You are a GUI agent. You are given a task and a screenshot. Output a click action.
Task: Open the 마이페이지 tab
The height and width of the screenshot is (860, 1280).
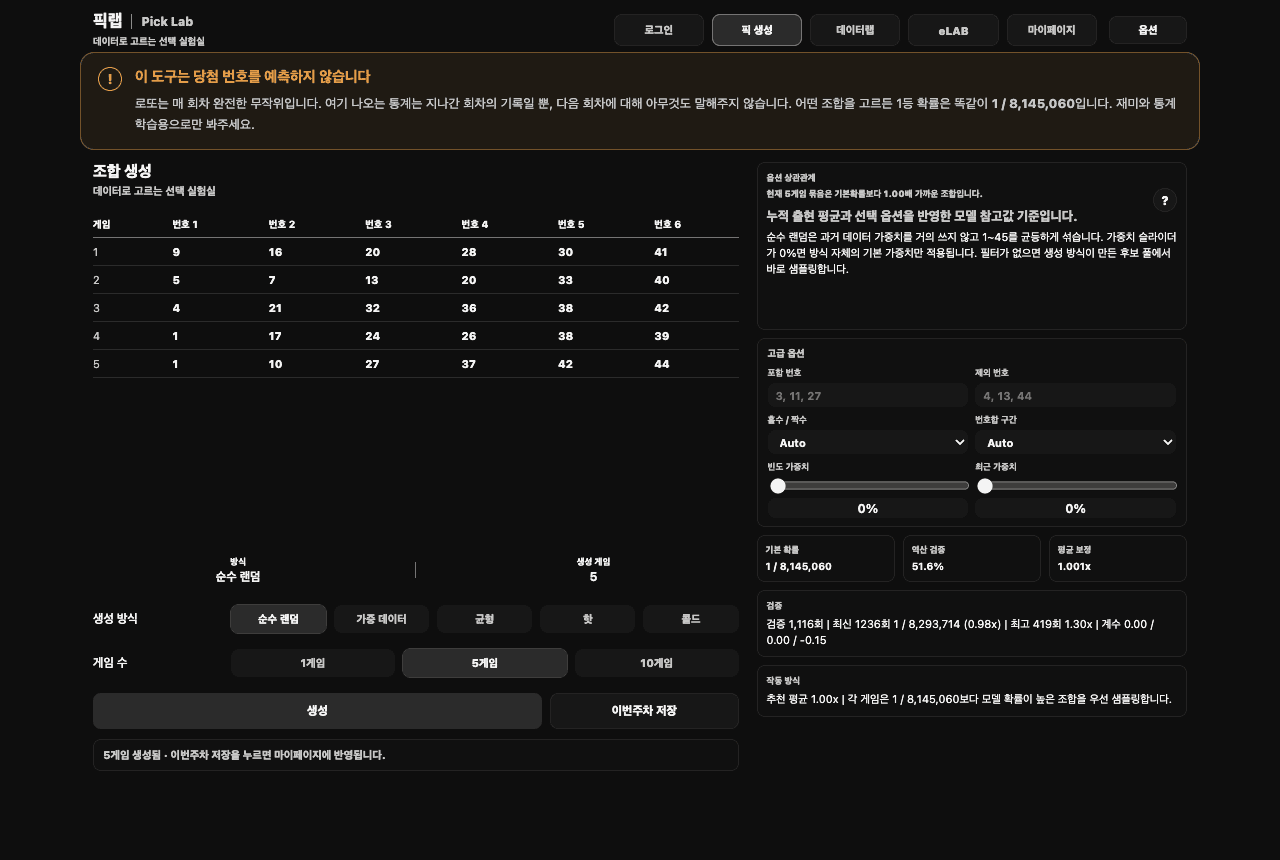click(1052, 30)
